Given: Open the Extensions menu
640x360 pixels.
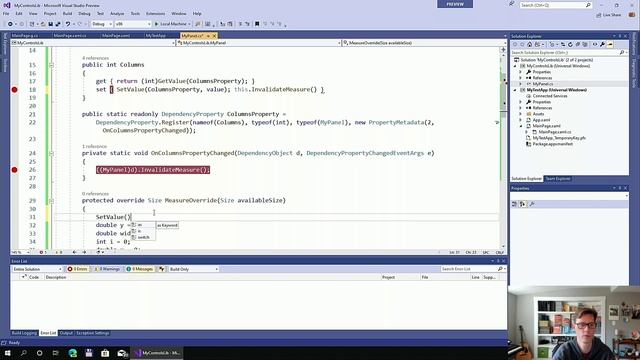Looking at the screenshot, I should (x=156, y=13).
